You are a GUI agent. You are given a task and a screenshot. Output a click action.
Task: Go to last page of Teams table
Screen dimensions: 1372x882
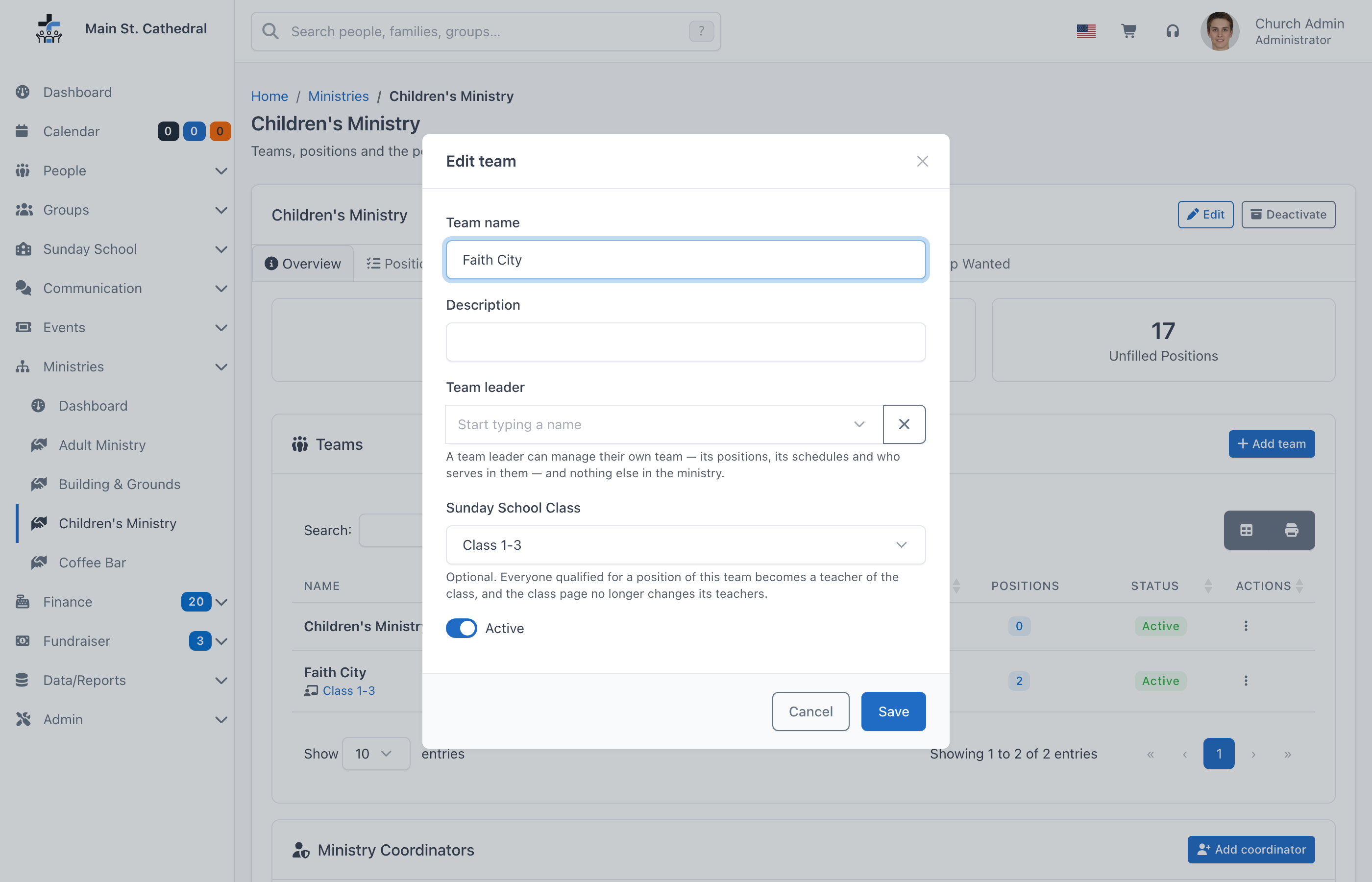(x=1287, y=754)
